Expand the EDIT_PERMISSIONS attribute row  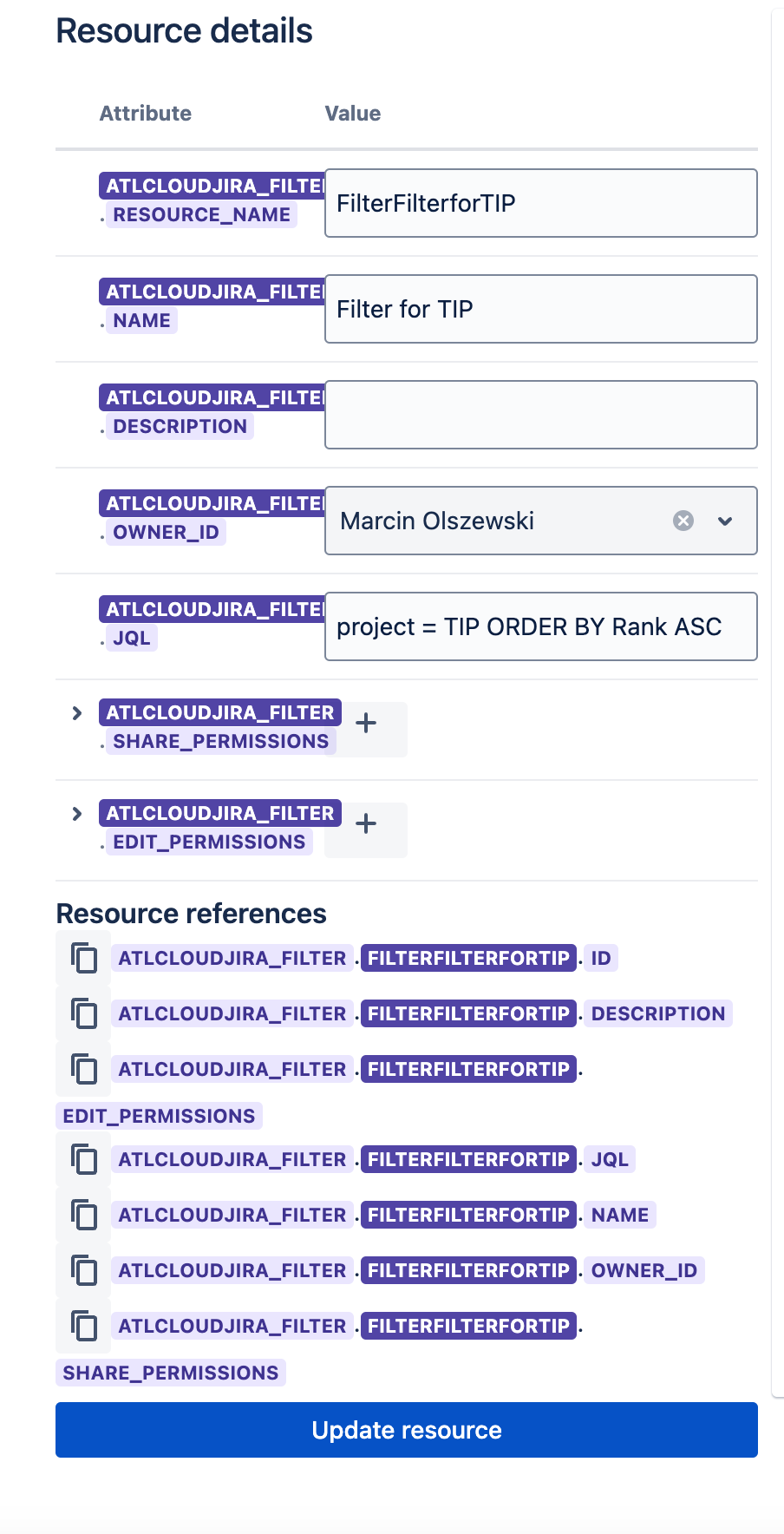click(77, 814)
